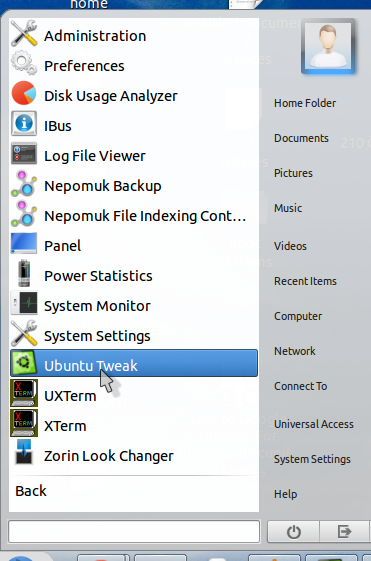Click the Power Statistics battery icon
This screenshot has width=371, height=561.
coord(24,273)
